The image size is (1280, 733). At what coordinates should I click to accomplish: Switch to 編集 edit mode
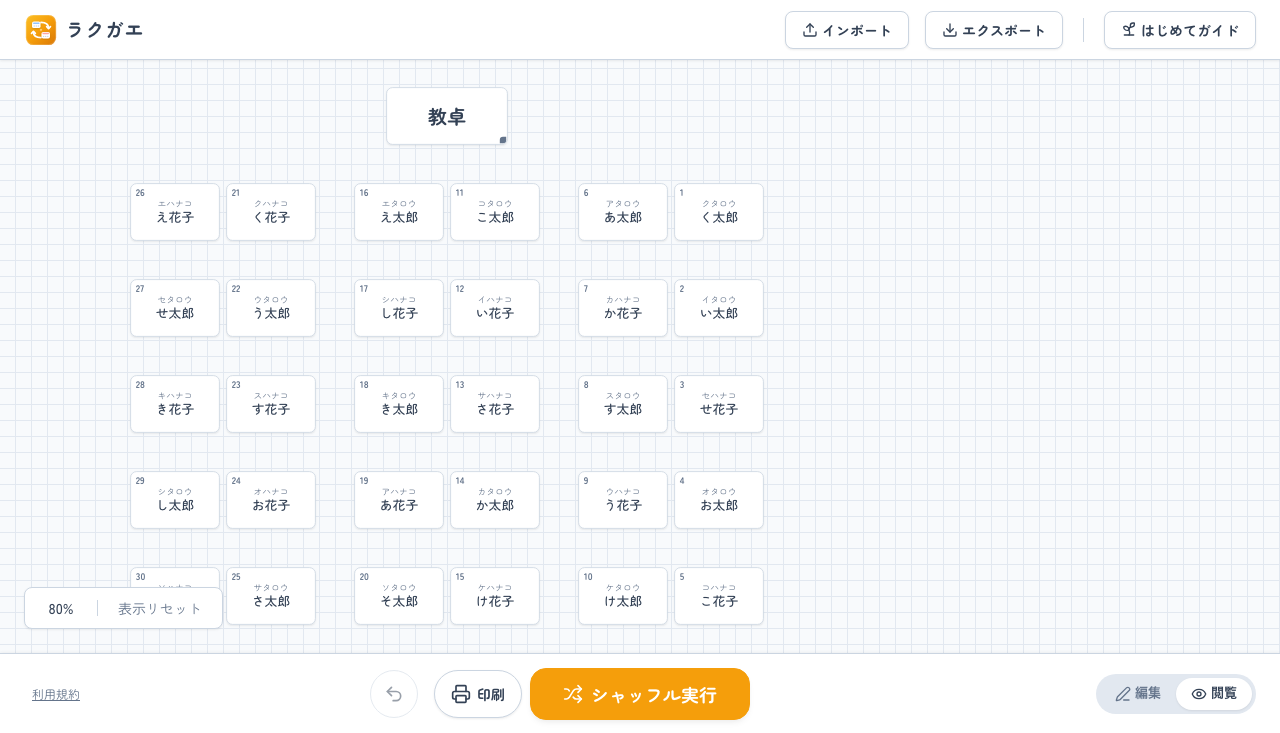click(1138, 693)
